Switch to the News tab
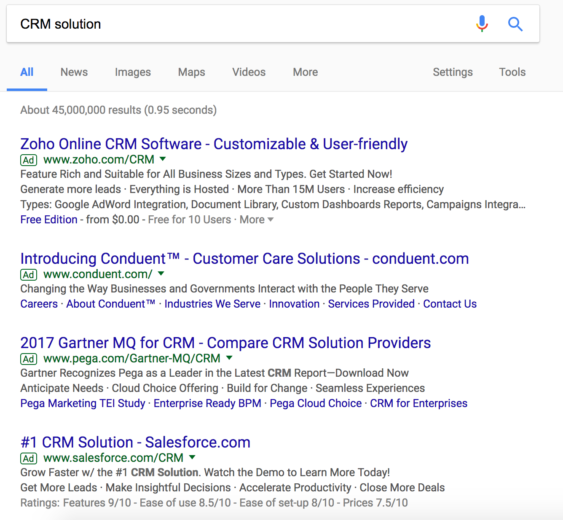Screen dimensions: 563x520 pyautogui.click(x=74, y=72)
